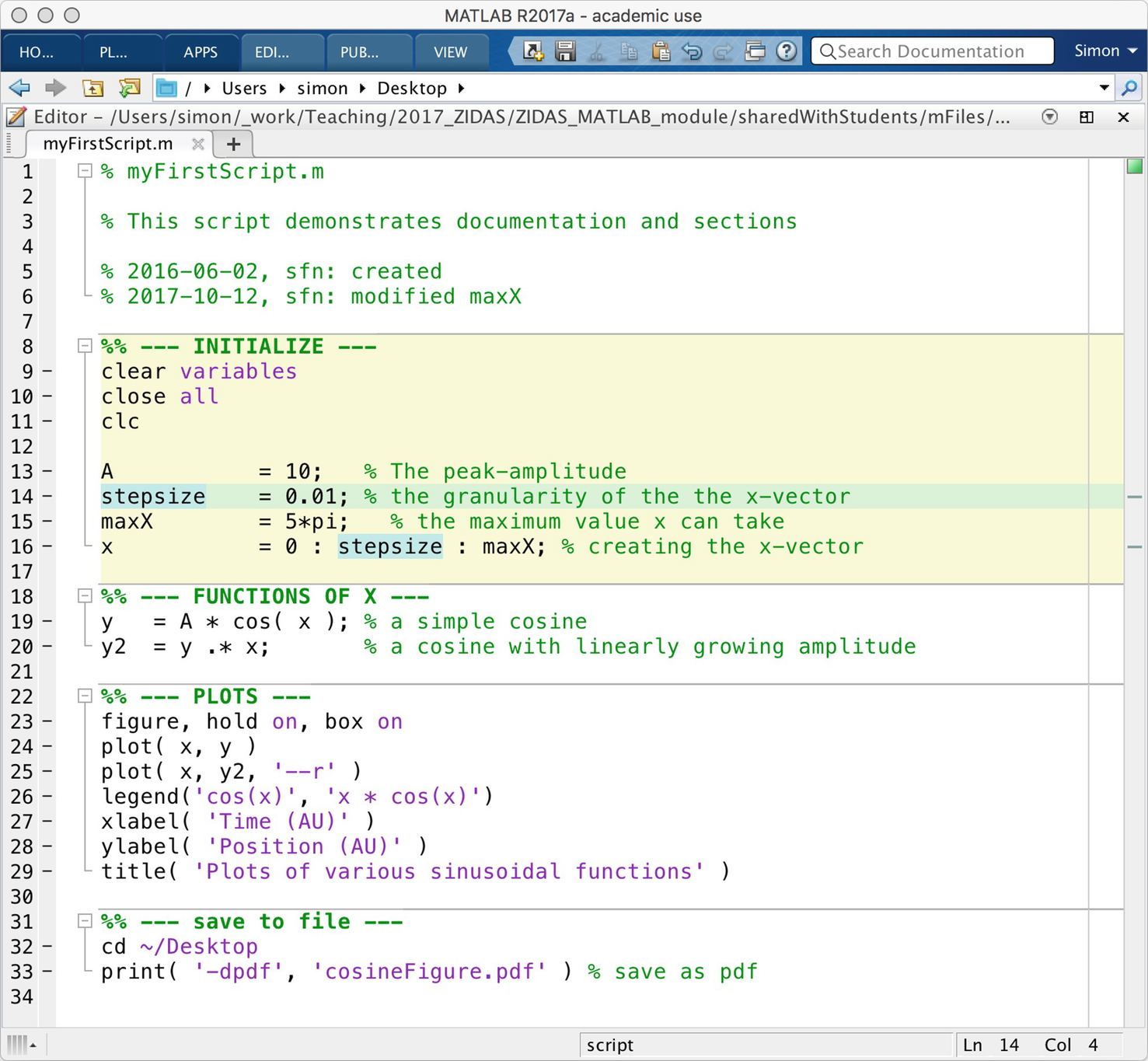Viewport: 1148px width, 1061px height.
Task: Click the Search Documentation field
Action: pos(931,51)
